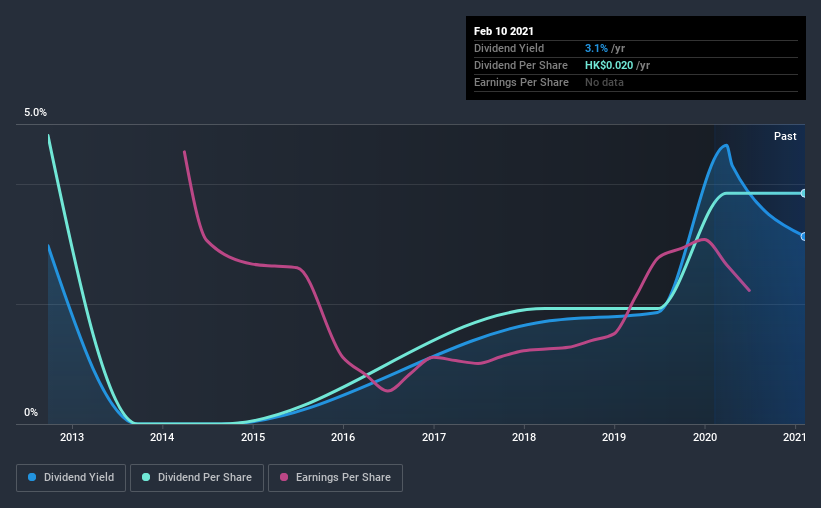This screenshot has width=821, height=508.
Task: Click Earnings Per Share label in tooltip
Action: (521, 82)
